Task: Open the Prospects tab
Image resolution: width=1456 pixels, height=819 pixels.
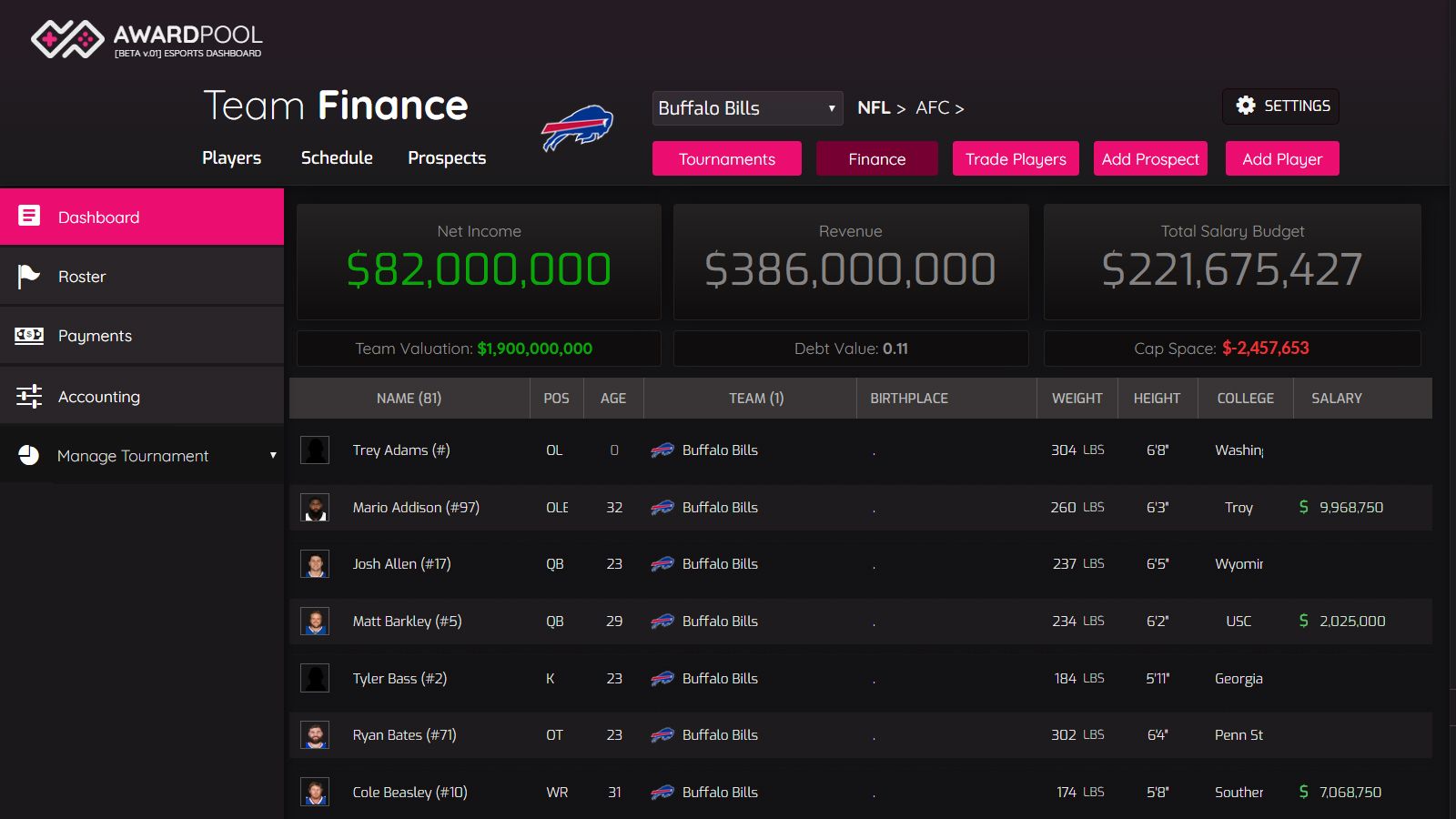Action: 447,157
